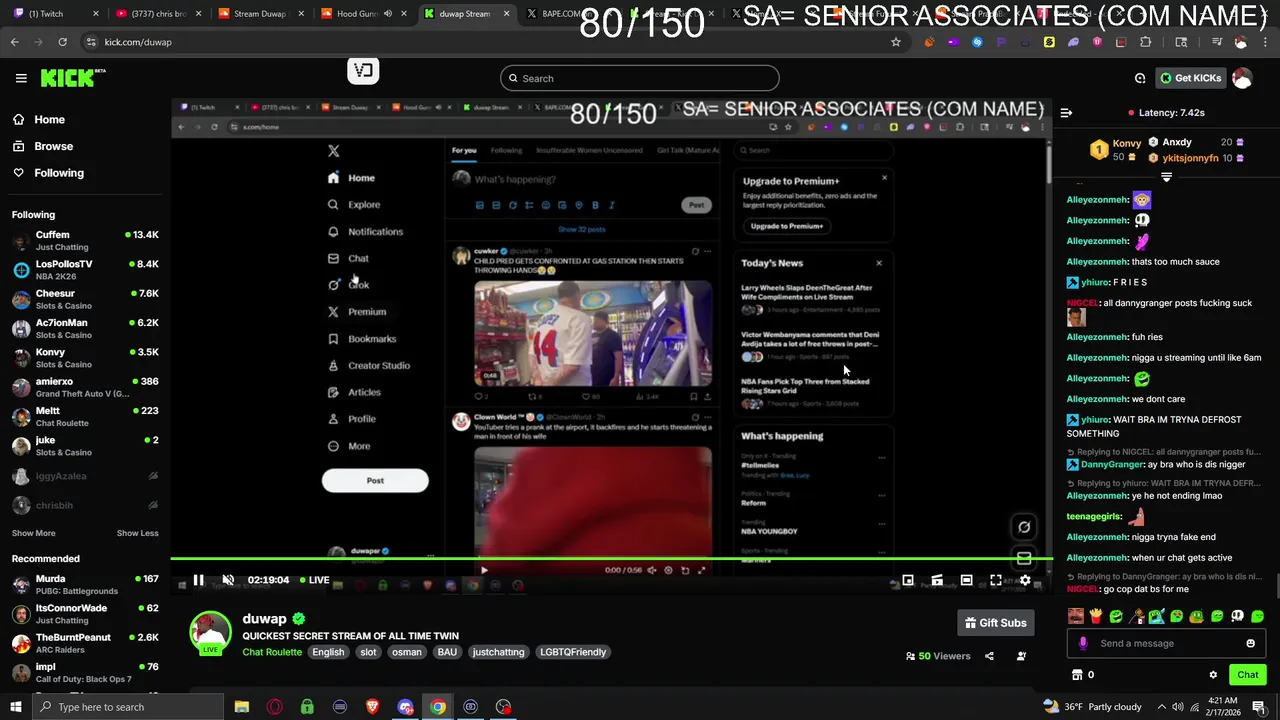Click Show Less under Following
Viewport: 1280px width, 720px height.
pyautogui.click(x=137, y=533)
